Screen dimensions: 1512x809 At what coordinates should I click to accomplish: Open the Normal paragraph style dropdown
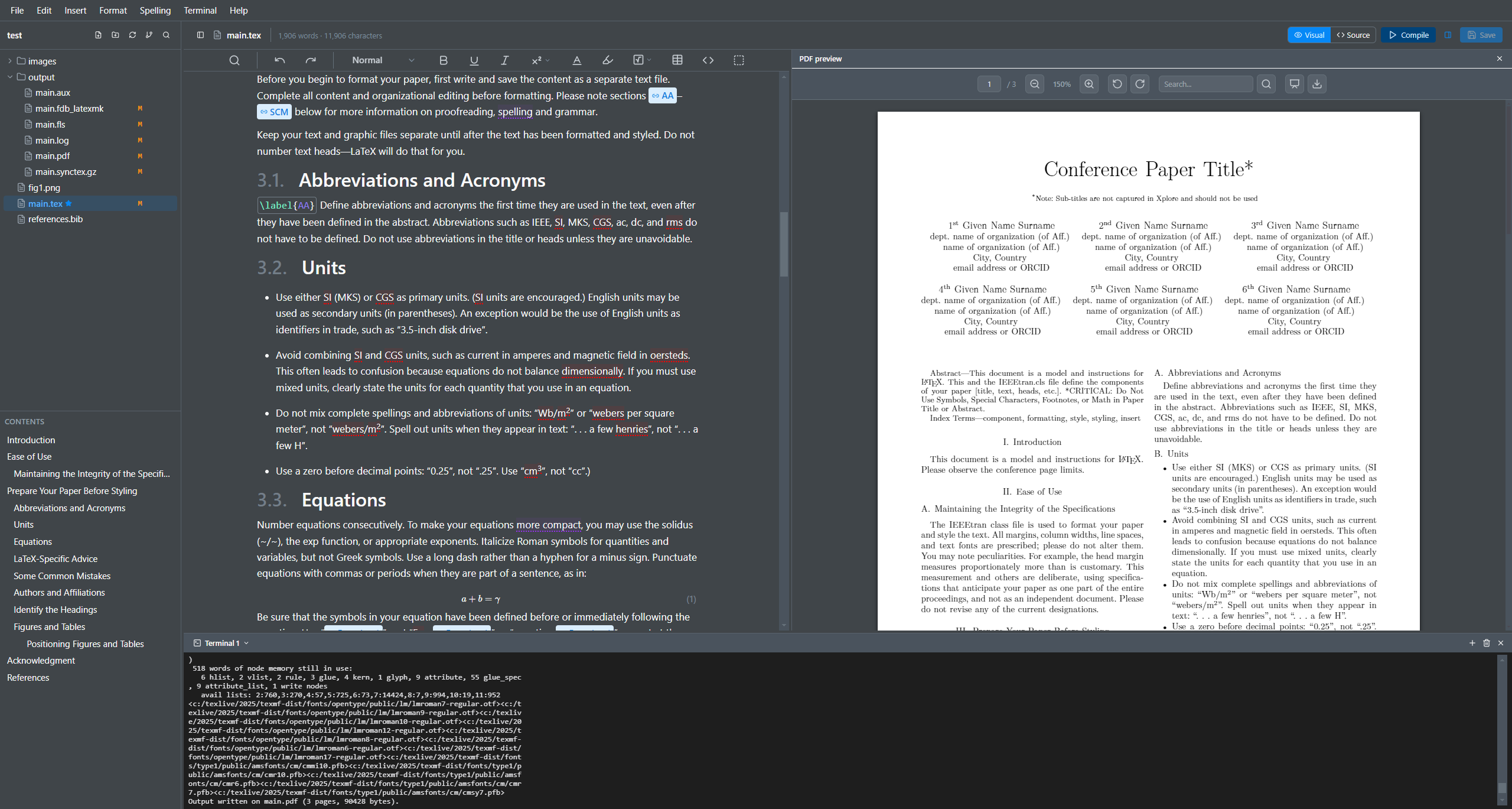click(383, 60)
